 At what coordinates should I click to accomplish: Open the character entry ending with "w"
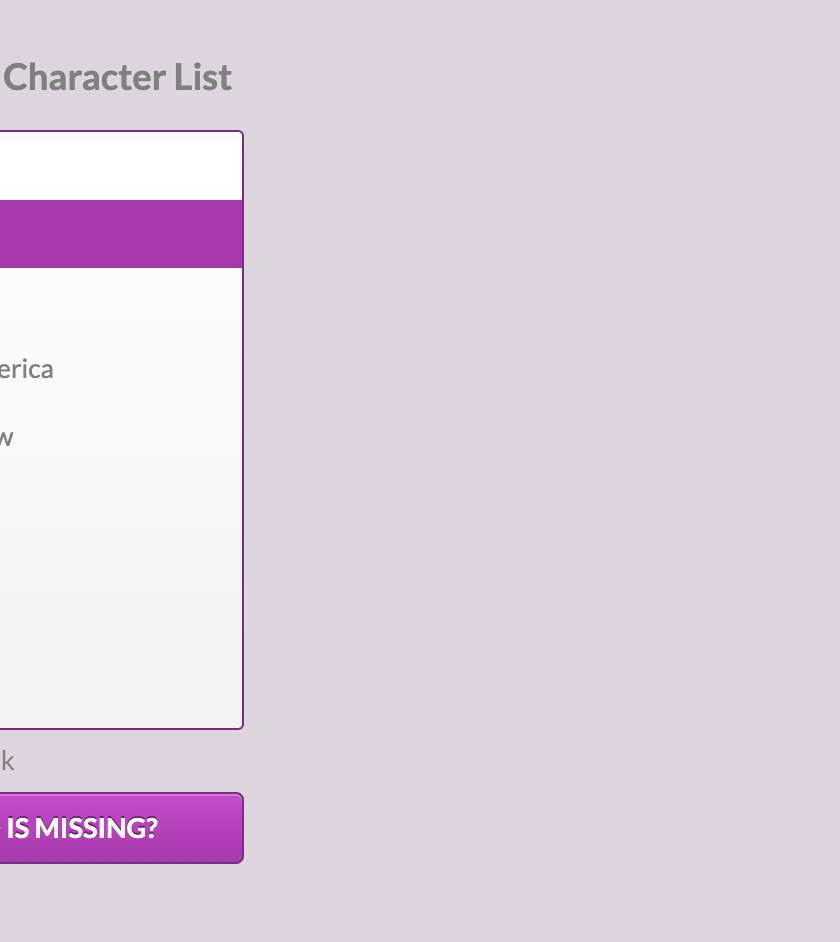click(x=6, y=437)
